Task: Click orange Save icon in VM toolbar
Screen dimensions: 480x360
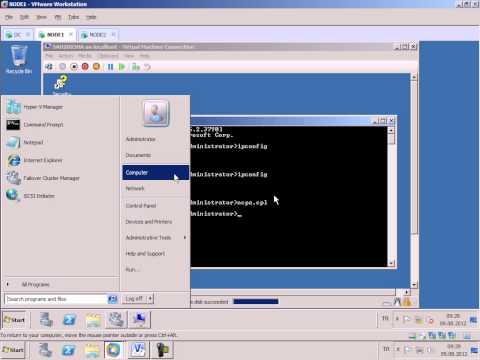Action: tap(96, 67)
